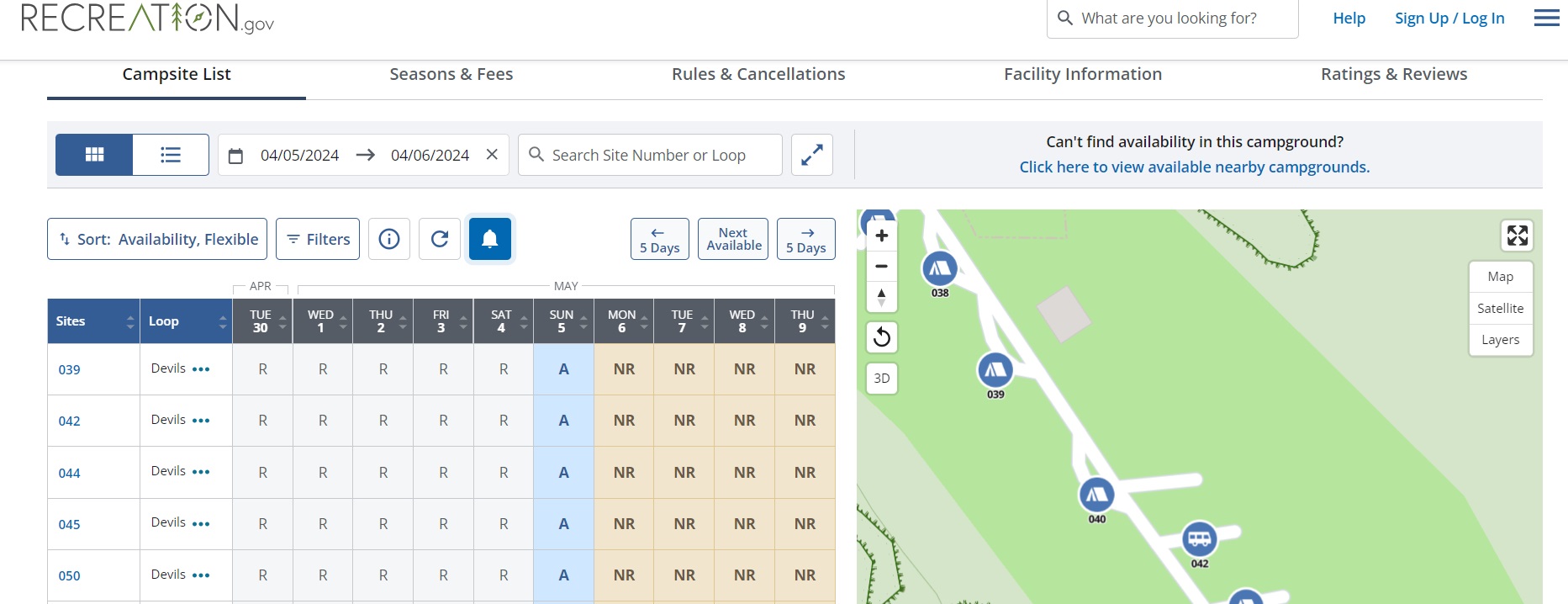This screenshot has width=1568, height=604.
Task: Open the availability legend info icon
Action: [x=389, y=239]
